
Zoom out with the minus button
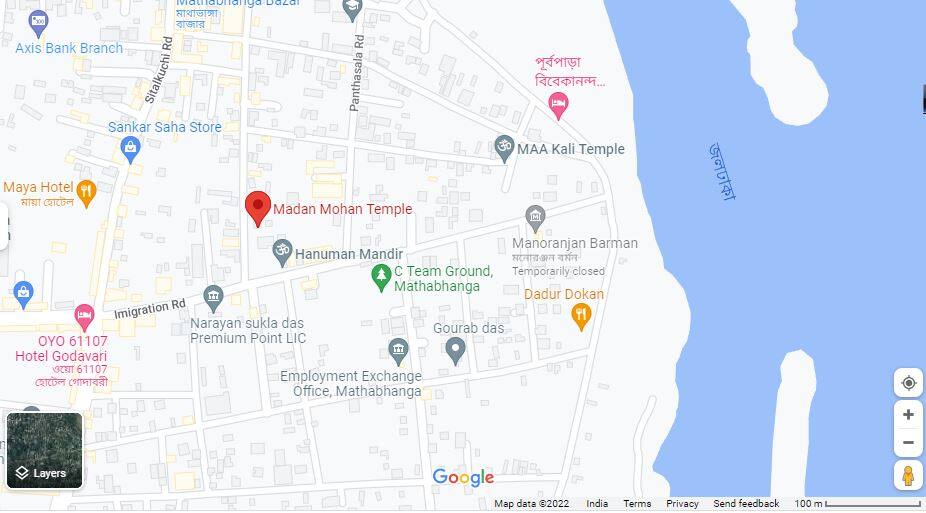908,443
